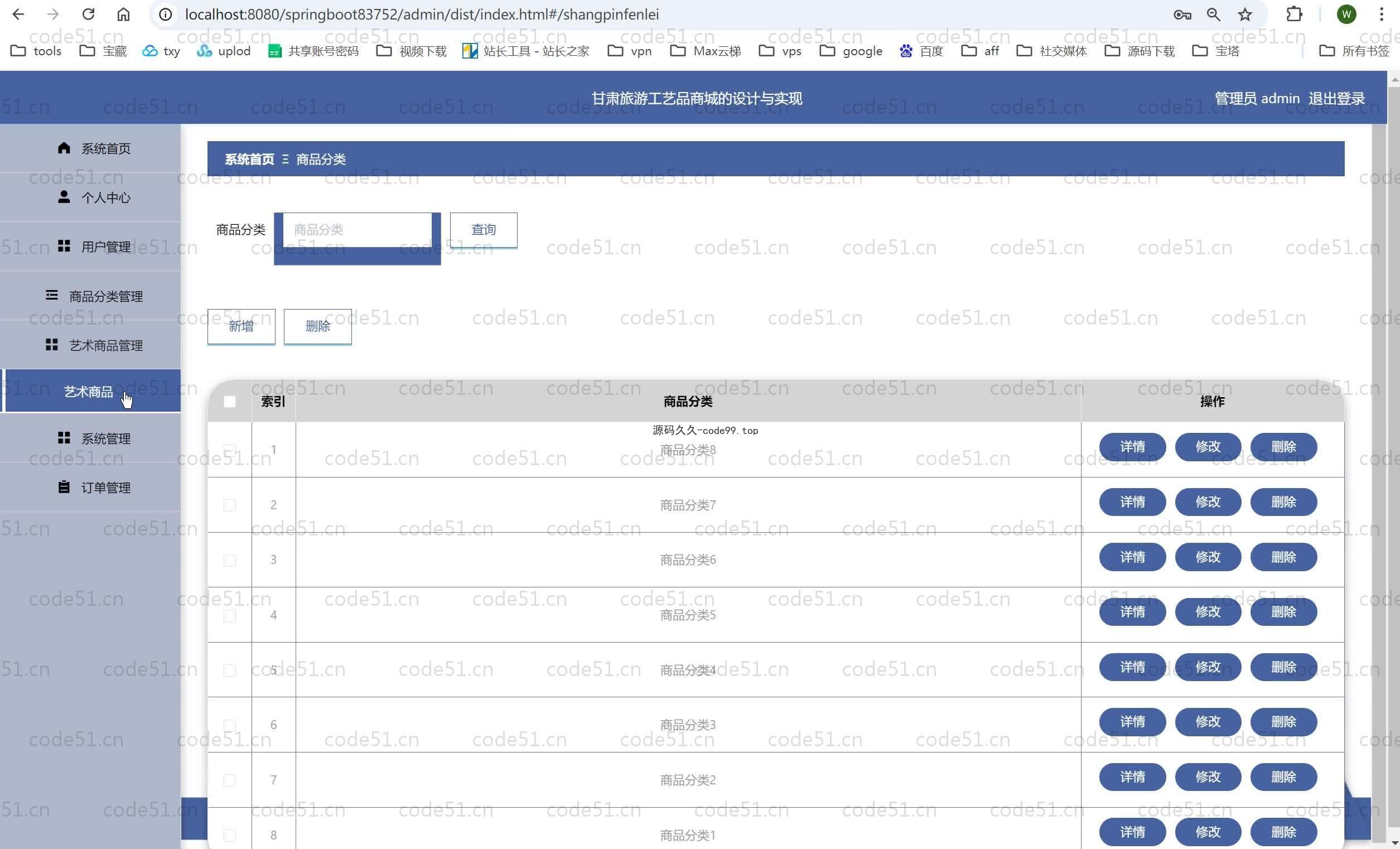Toggle select-all checkbox in table header
1400x849 pixels.
pos(230,402)
